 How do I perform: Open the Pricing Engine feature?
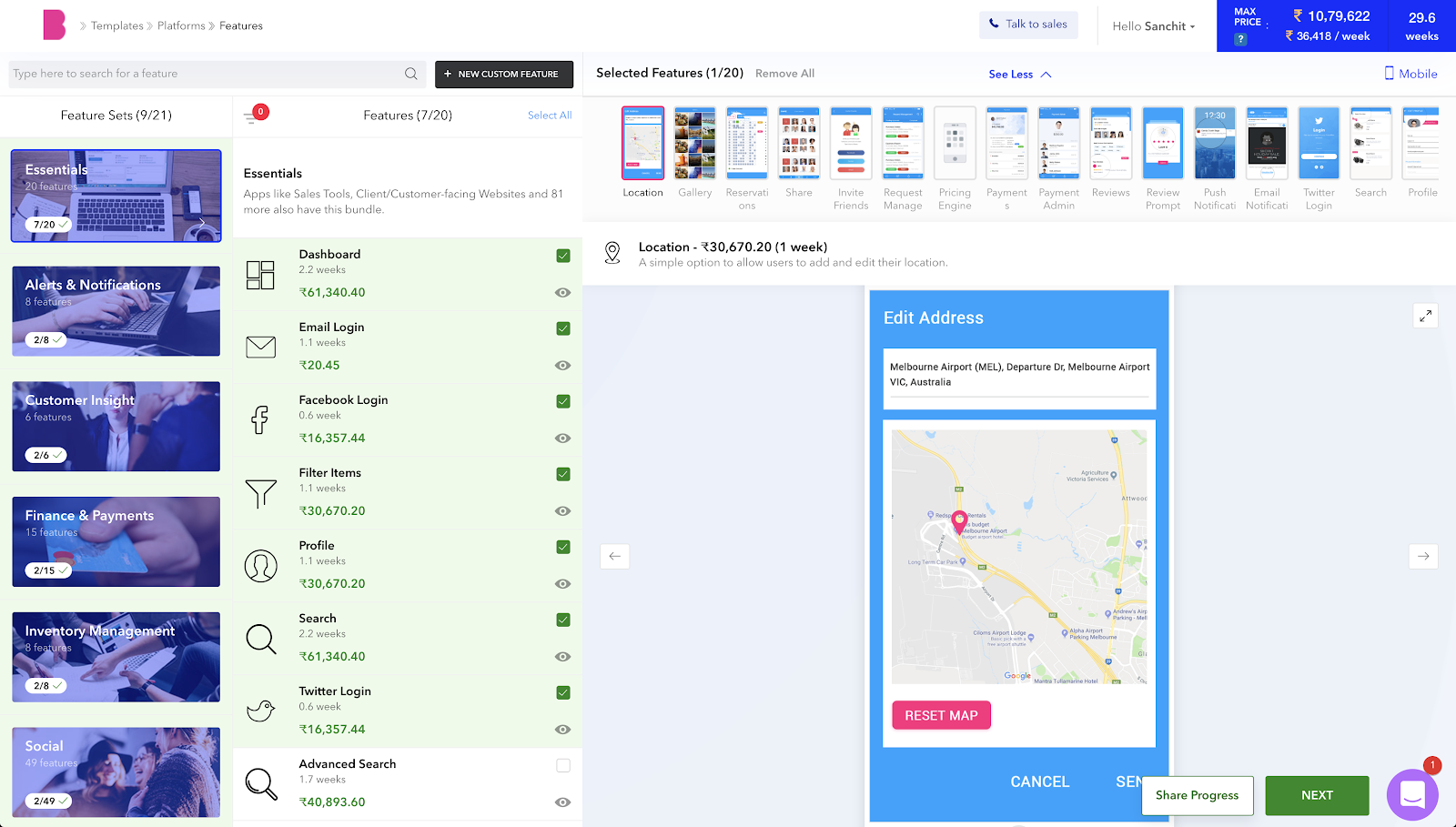(955, 143)
